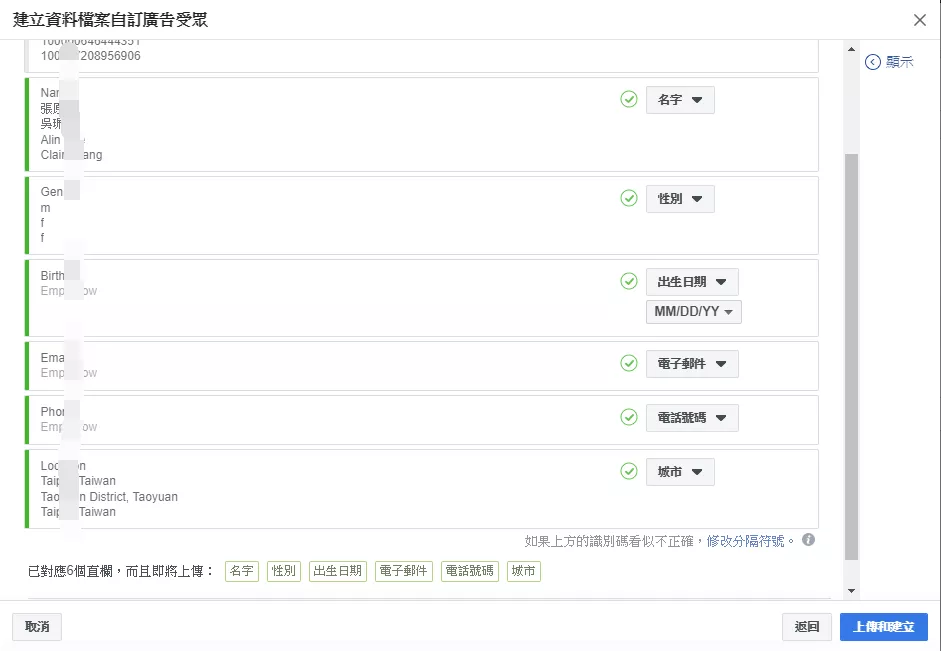Click the 修改分隔符號 link

[745, 541]
